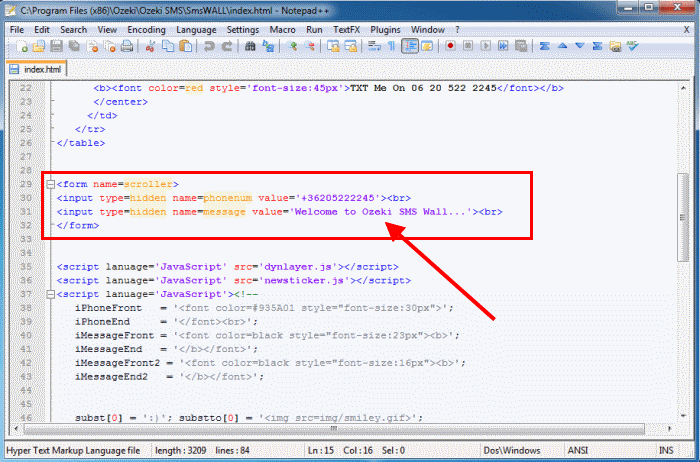Click vertical scrollbar down arrow
This screenshot has height=462, width=700.
[683, 416]
